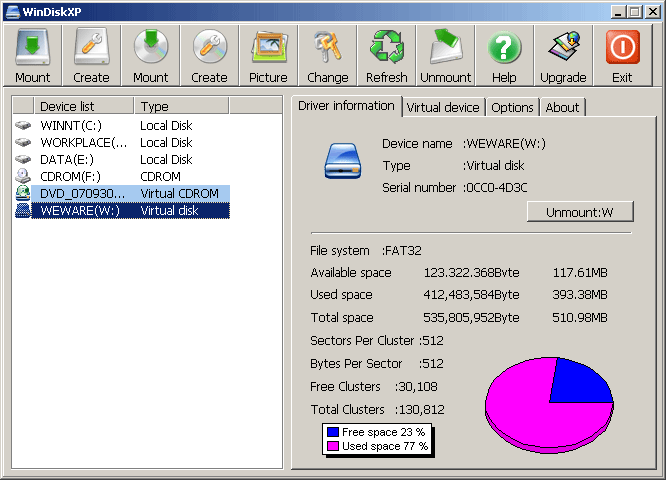Choose DATA(E:) local disk row

(x=69, y=160)
